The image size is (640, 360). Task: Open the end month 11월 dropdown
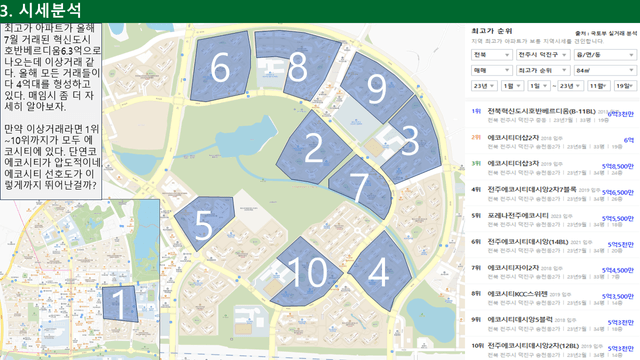coord(599,86)
